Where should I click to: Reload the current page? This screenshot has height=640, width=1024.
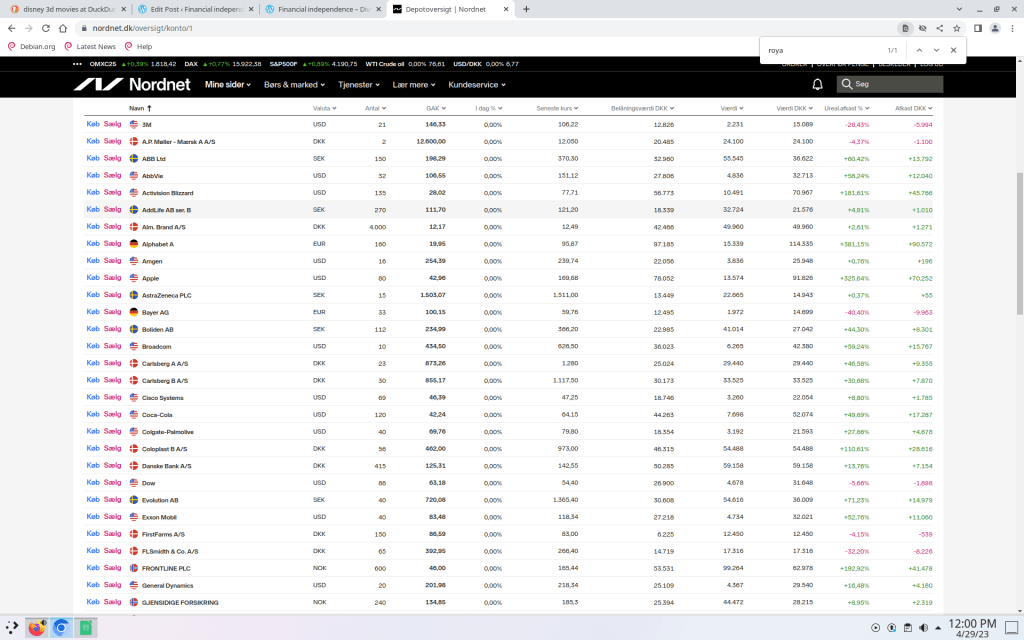coord(51,28)
